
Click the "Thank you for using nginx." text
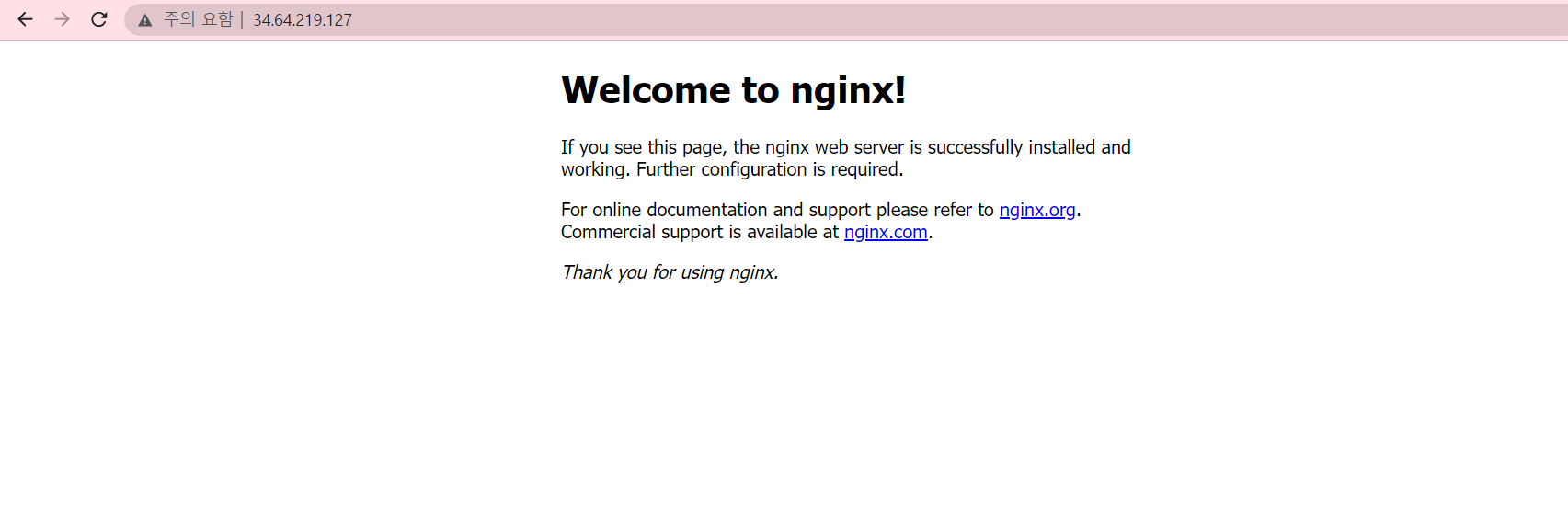(x=670, y=272)
